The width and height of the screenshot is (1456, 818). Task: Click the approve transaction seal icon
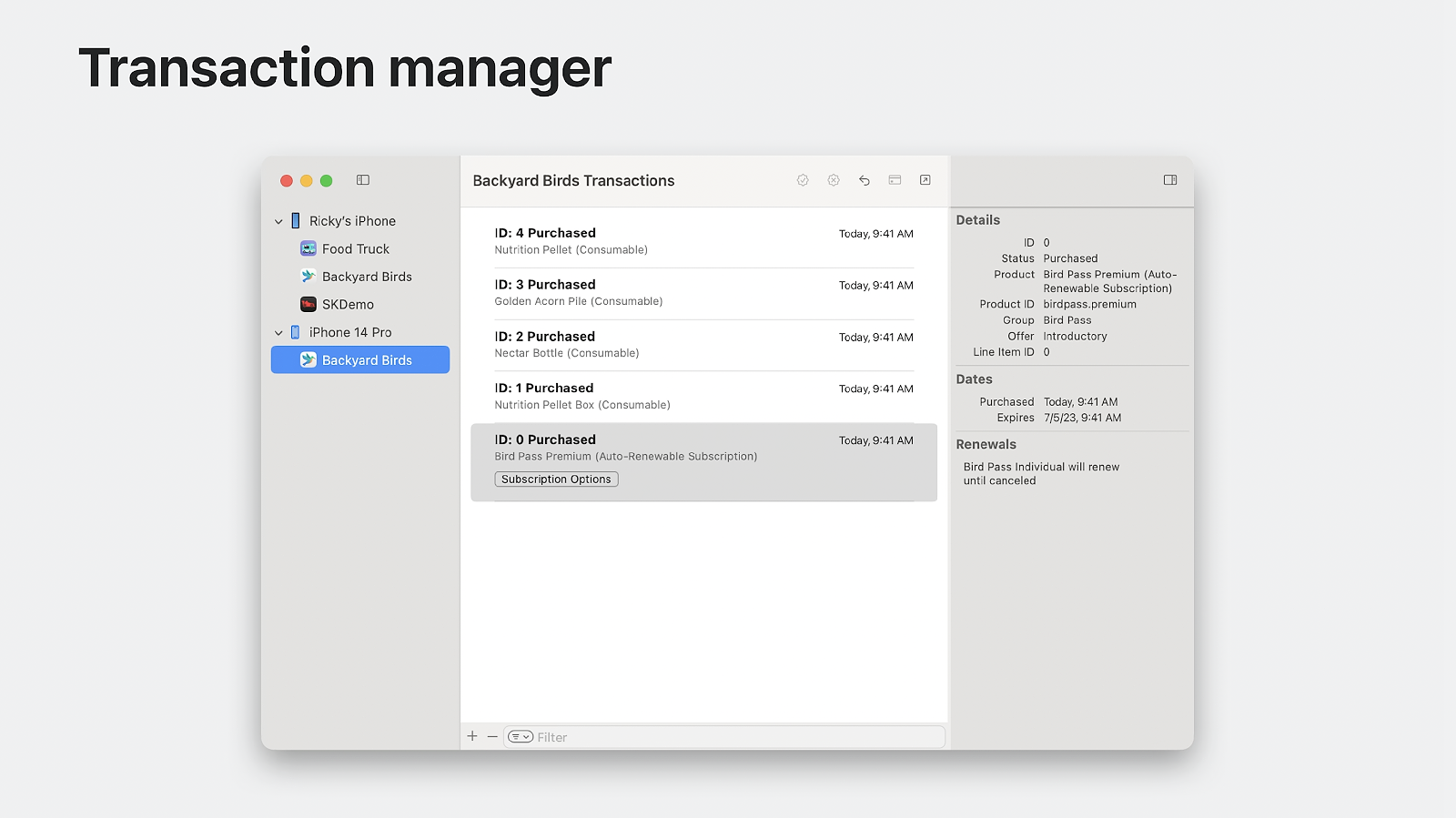[803, 180]
